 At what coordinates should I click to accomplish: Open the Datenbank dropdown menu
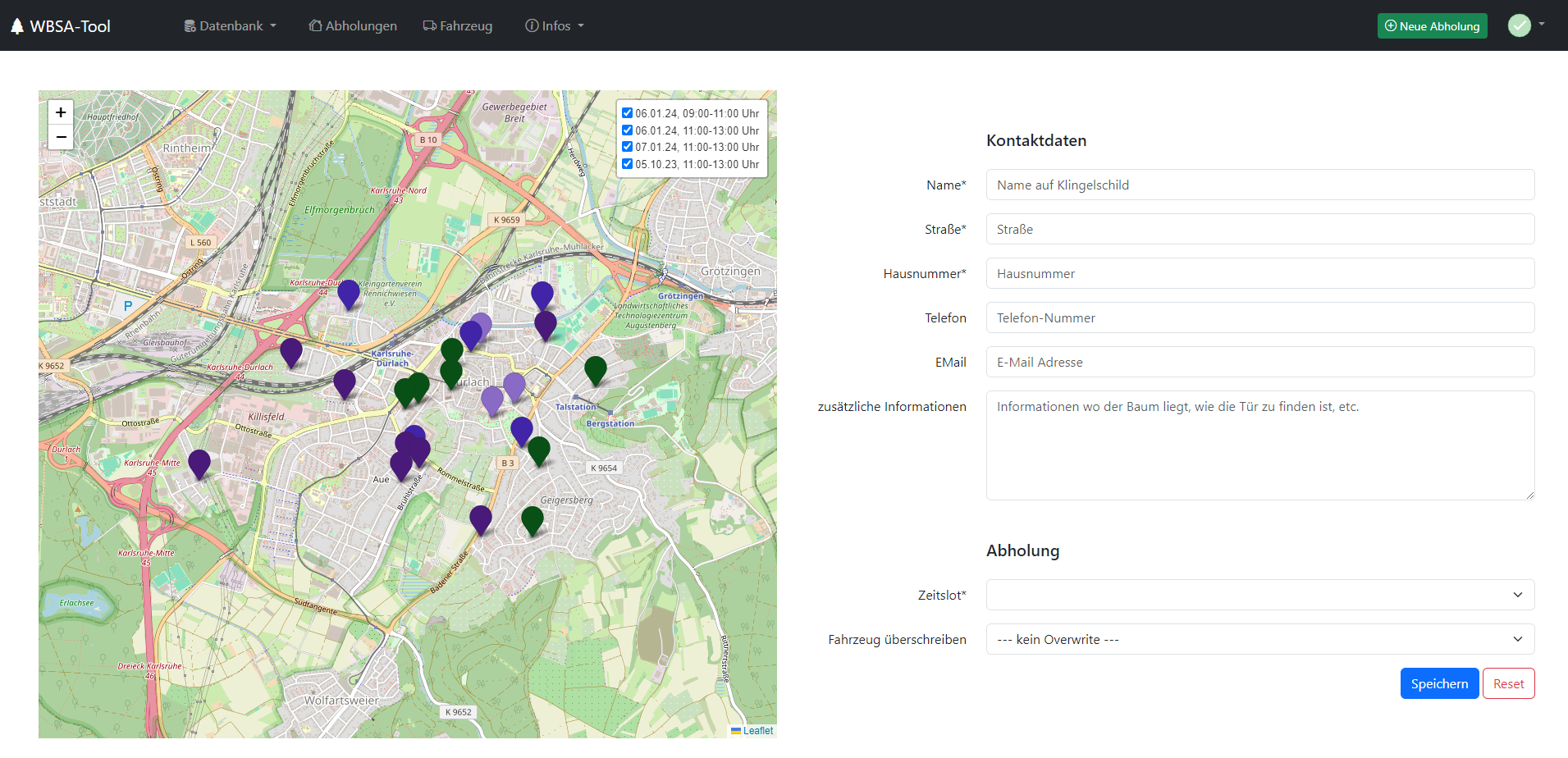tap(231, 26)
